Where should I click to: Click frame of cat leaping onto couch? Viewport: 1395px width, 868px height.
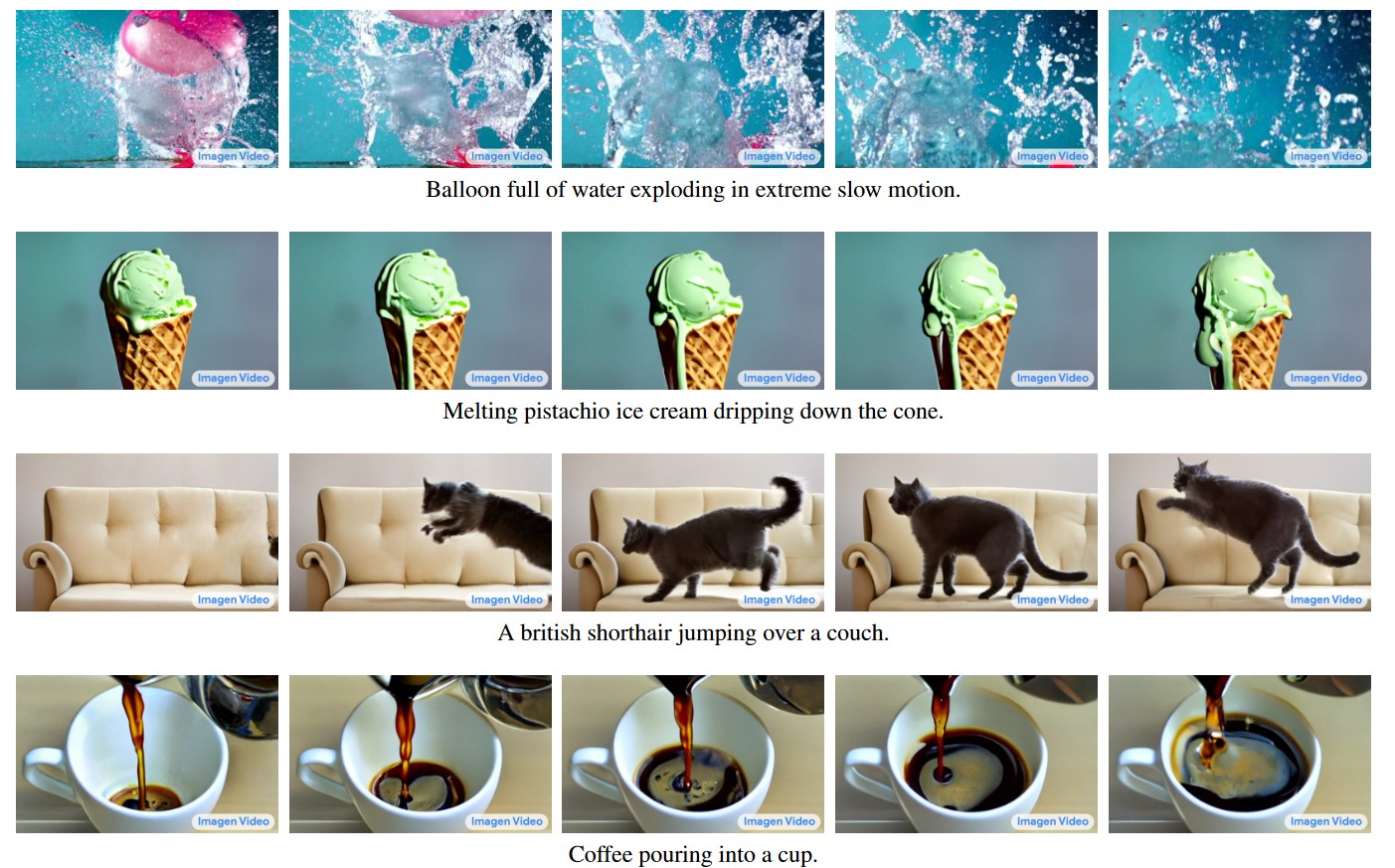(420, 532)
